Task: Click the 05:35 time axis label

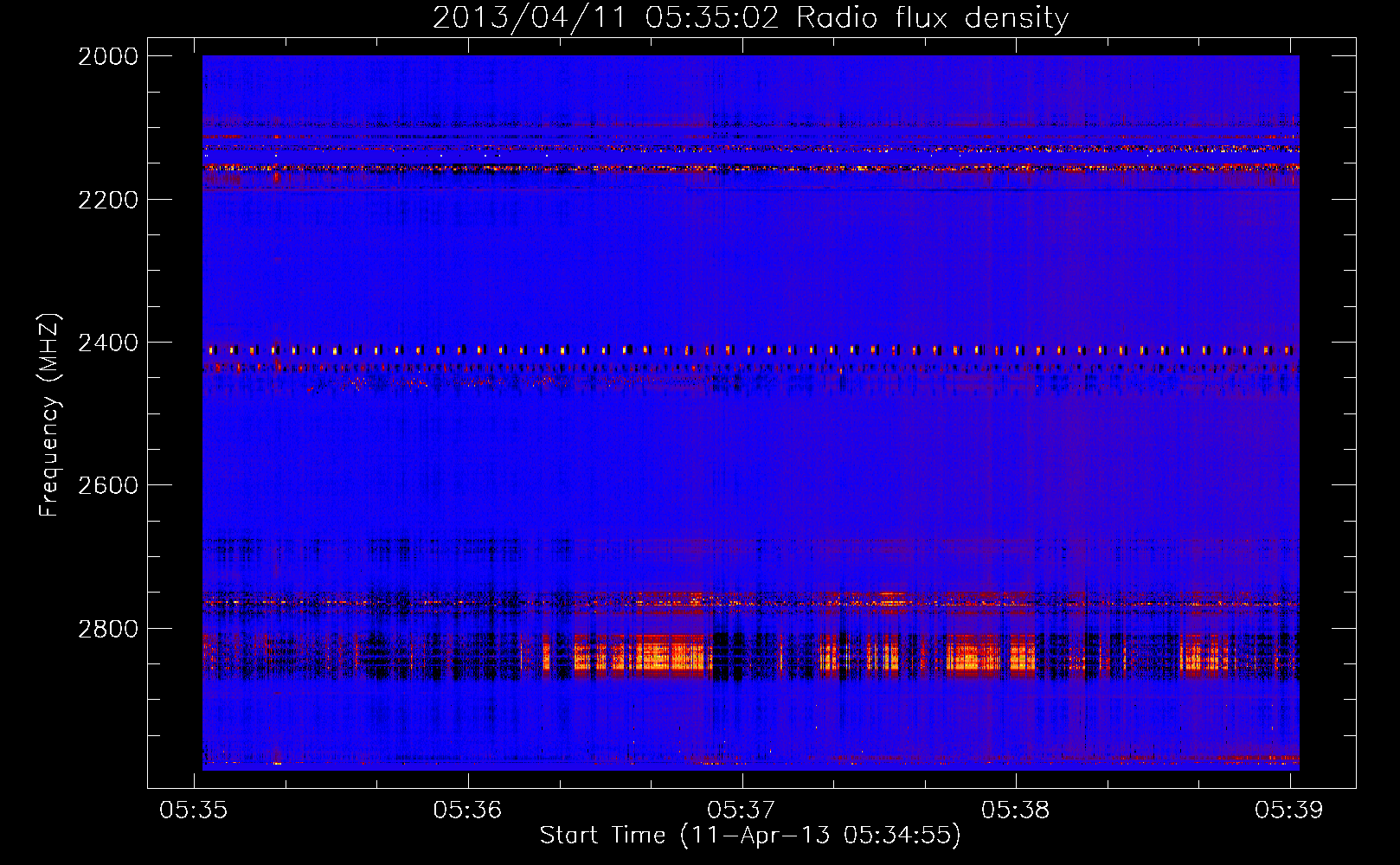Action: 194,810
